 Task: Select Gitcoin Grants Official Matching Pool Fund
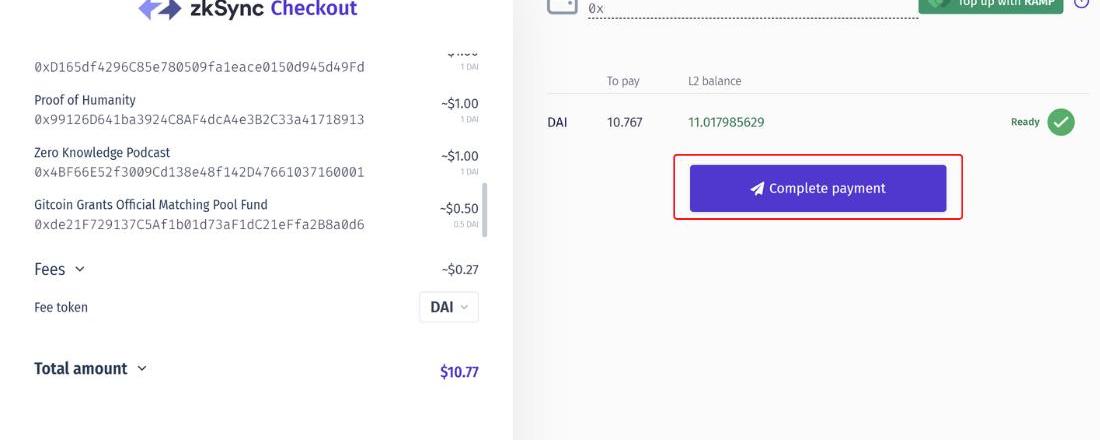tap(151, 205)
